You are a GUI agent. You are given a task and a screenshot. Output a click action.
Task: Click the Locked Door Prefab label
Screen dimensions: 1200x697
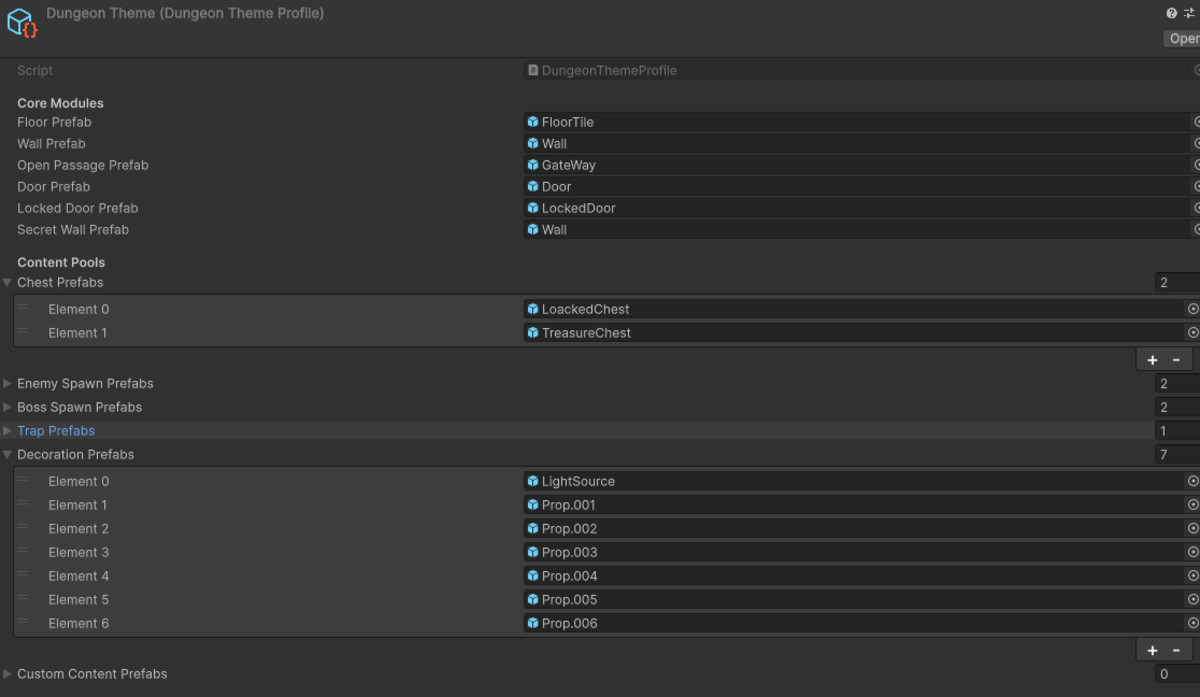(78, 208)
